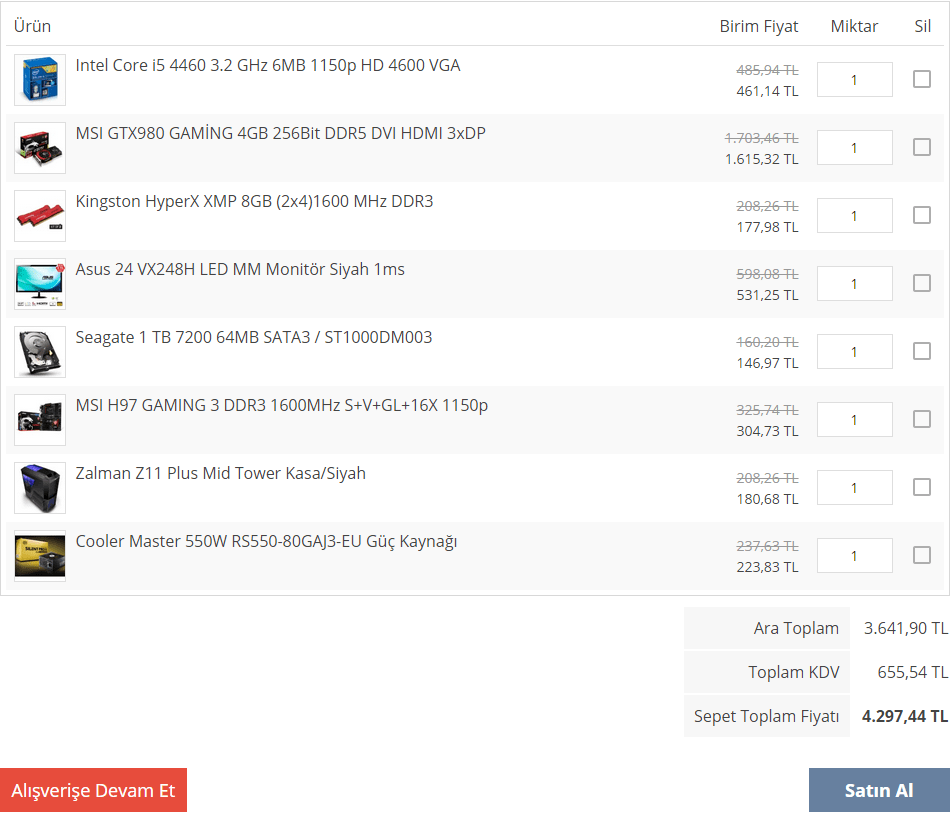Check the Sil box for Seagate 1 TB
This screenshot has height=814, width=951.
922,351
